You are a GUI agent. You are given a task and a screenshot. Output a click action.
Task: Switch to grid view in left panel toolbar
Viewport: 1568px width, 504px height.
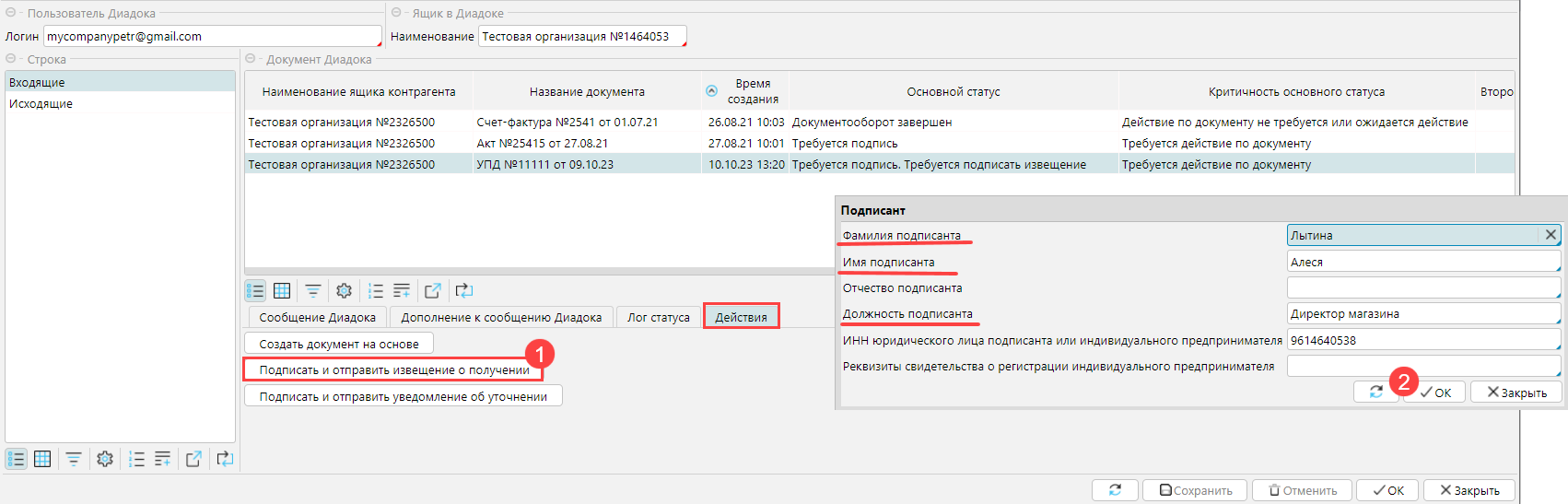coord(42,459)
